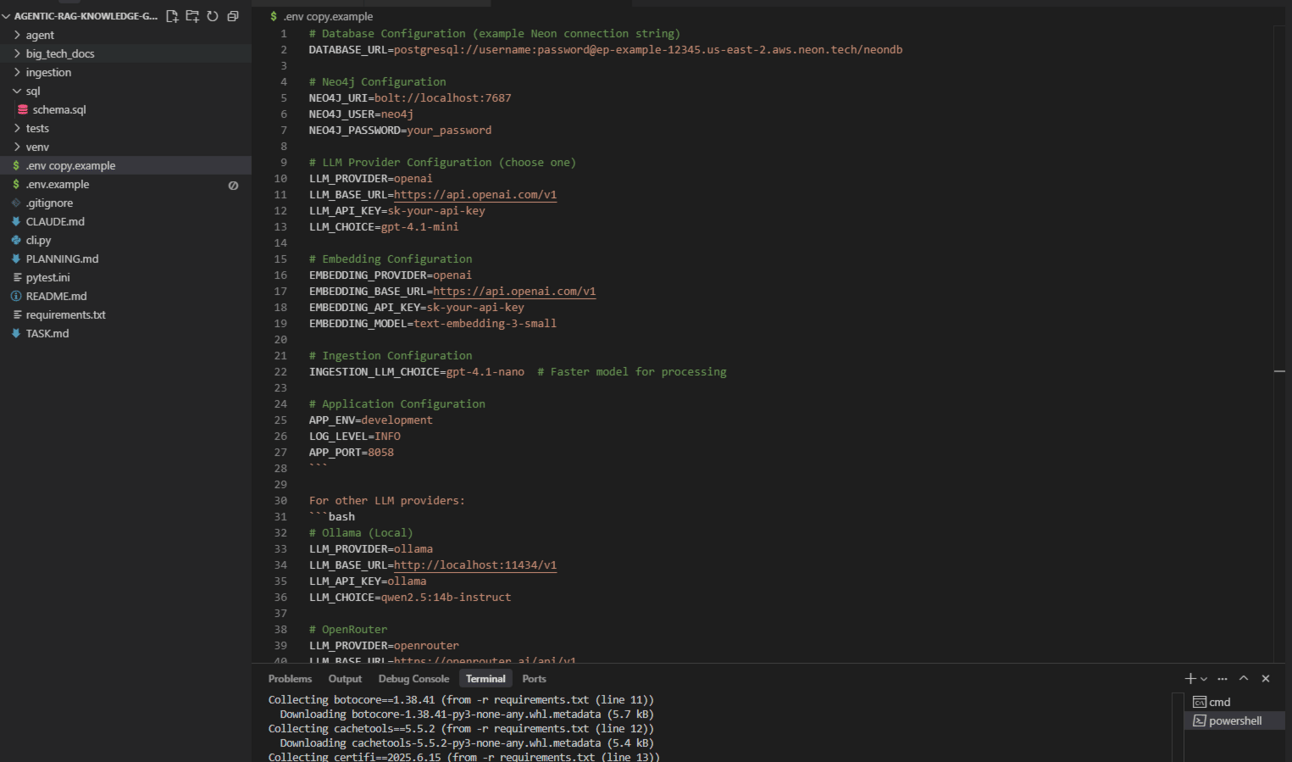
Task: Switch to the Ports tab
Action: coord(534,678)
